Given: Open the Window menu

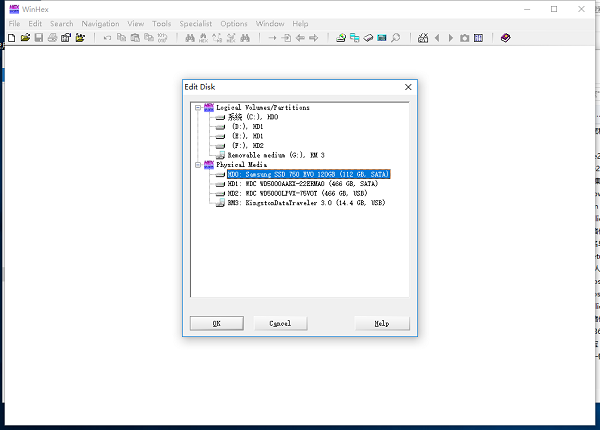Looking at the screenshot, I should click(x=270, y=24).
